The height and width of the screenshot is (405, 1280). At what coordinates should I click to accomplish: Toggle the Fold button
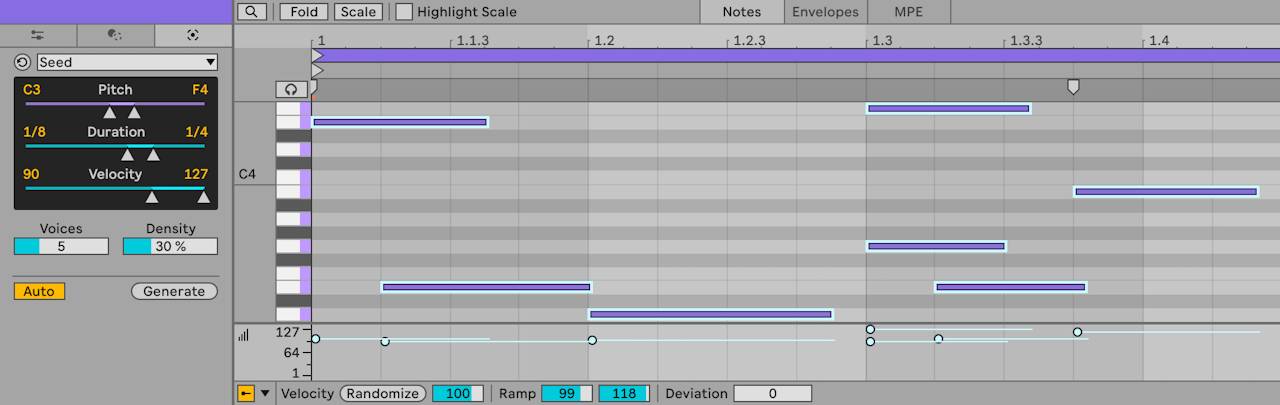coord(302,12)
